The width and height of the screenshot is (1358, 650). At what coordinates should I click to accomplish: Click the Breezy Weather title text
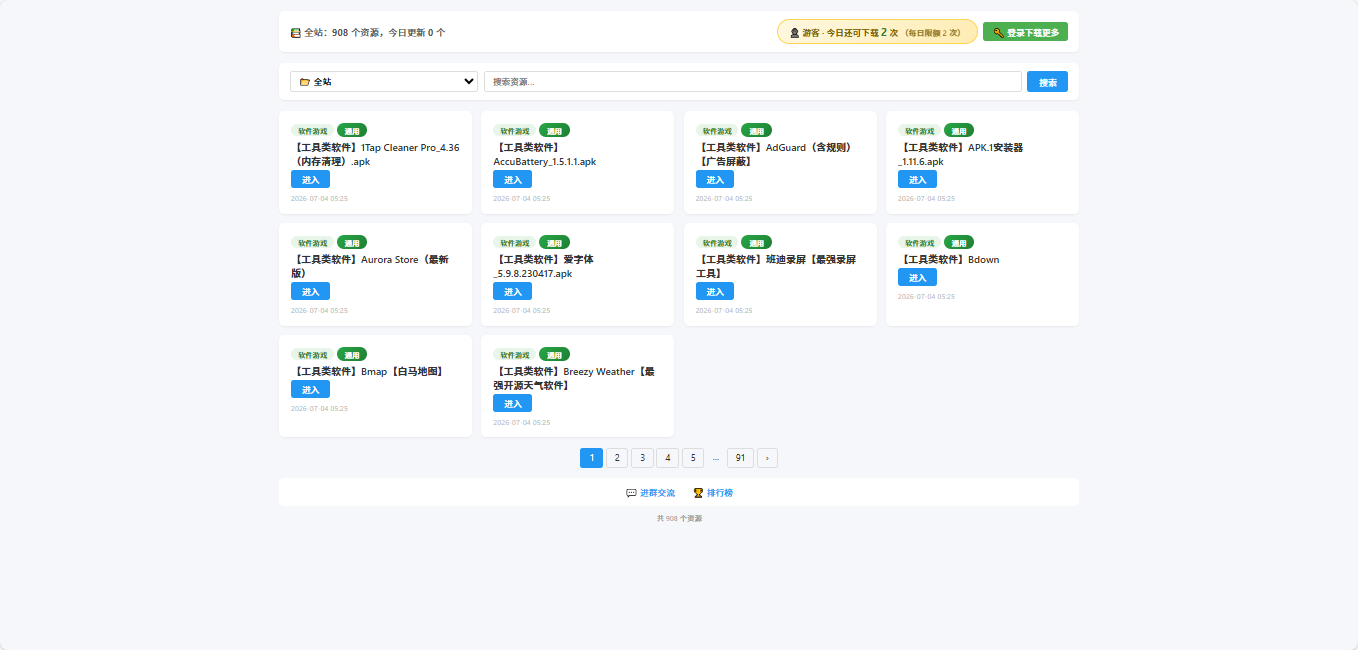(x=575, y=378)
